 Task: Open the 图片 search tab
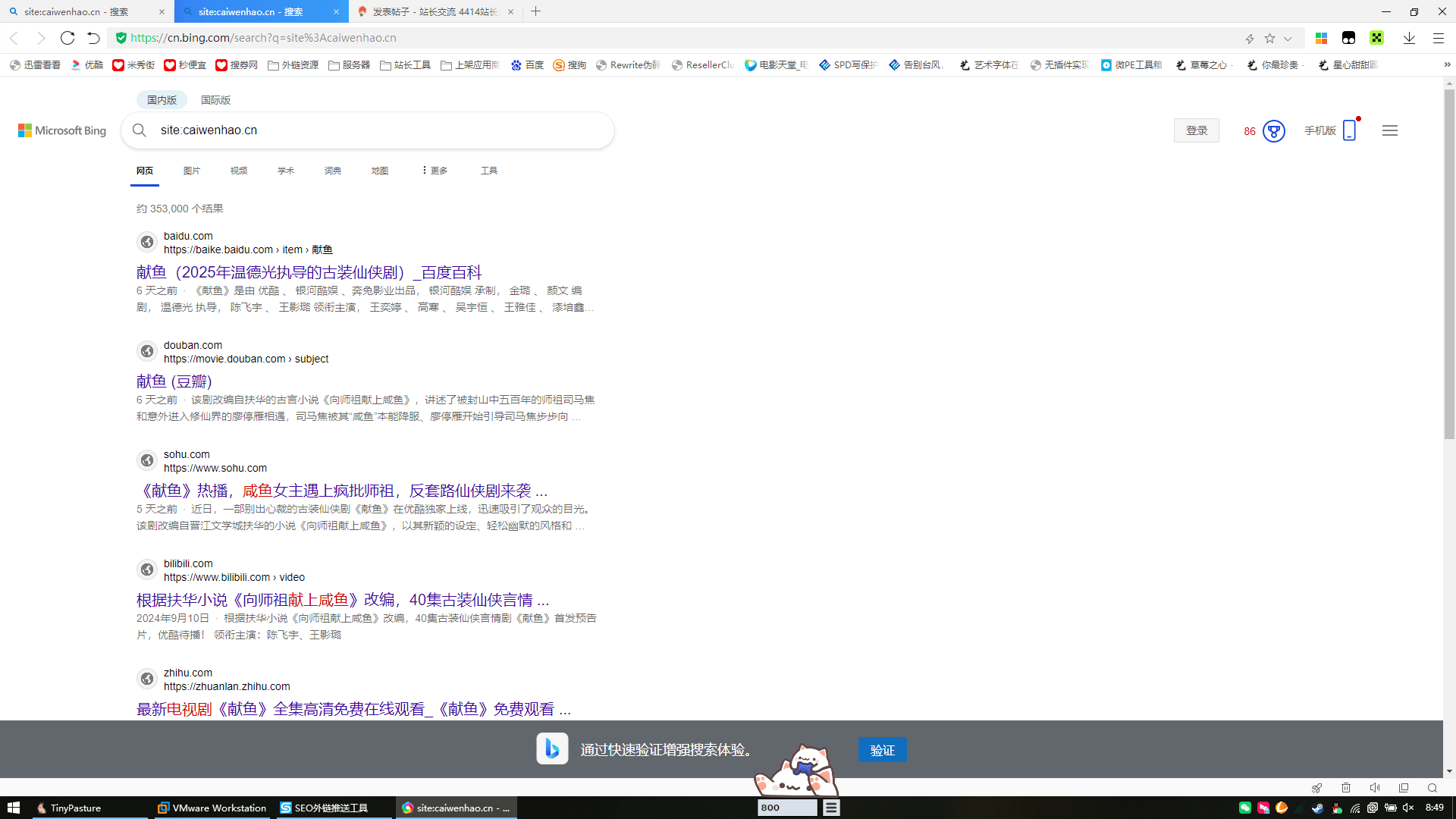(x=192, y=171)
